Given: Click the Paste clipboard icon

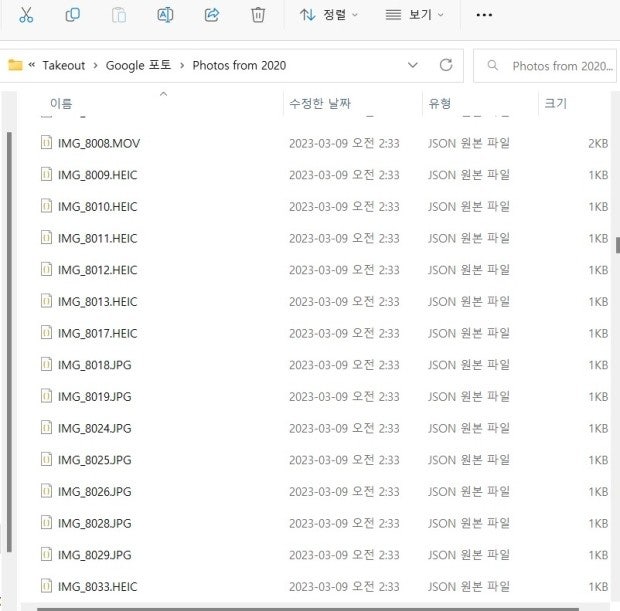Looking at the screenshot, I should 119,15.
